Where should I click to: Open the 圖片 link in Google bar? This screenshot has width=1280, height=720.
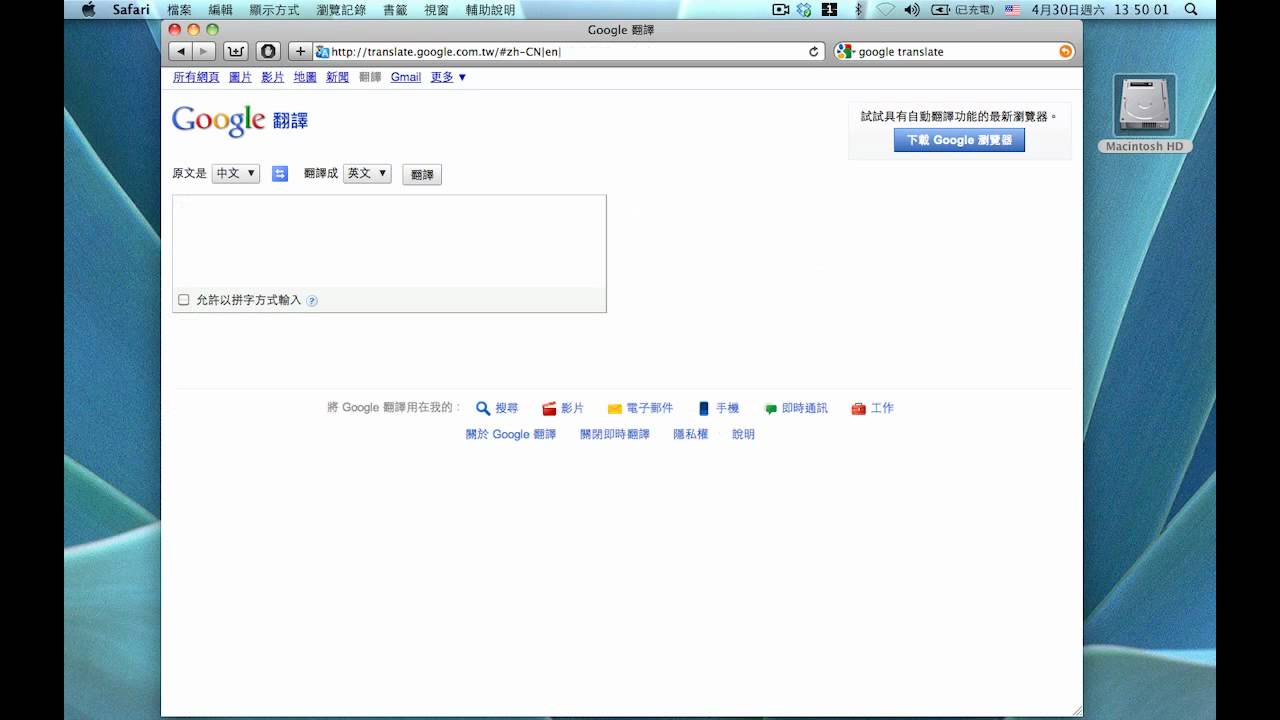point(240,77)
